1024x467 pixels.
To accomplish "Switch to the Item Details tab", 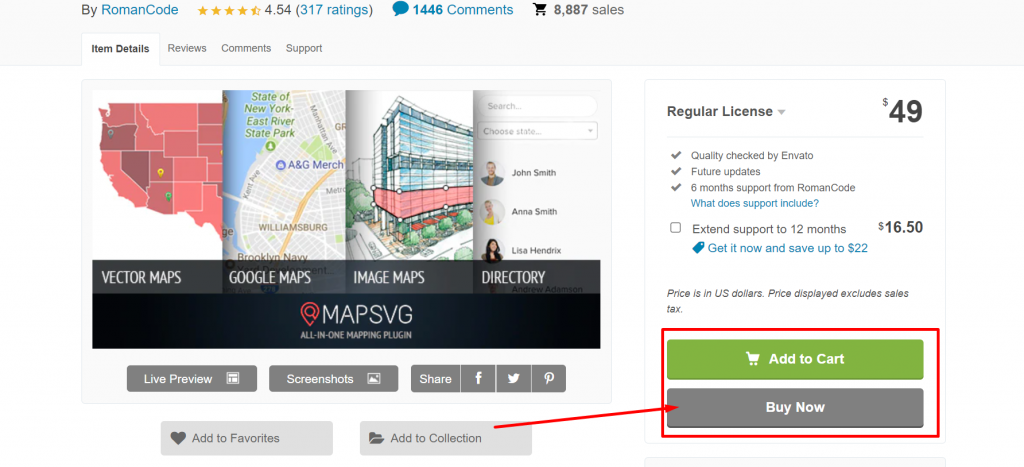I will [120, 49].
